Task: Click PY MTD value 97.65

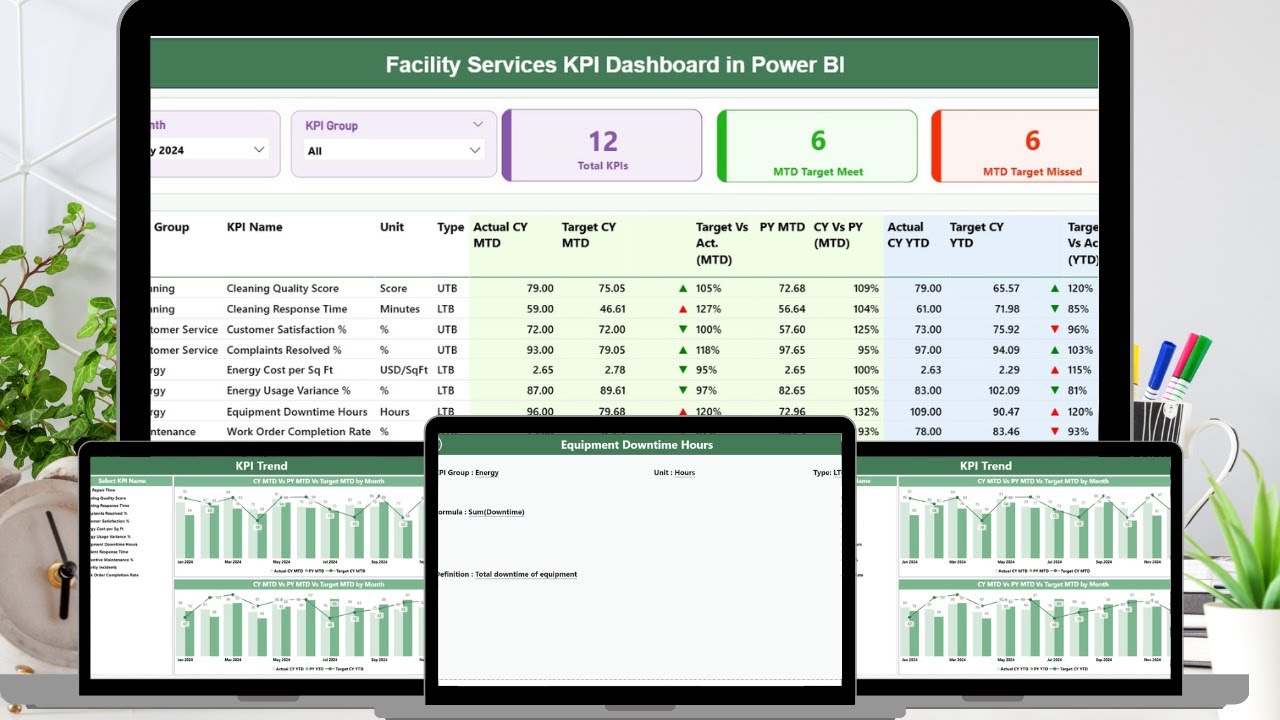Action: coord(790,350)
